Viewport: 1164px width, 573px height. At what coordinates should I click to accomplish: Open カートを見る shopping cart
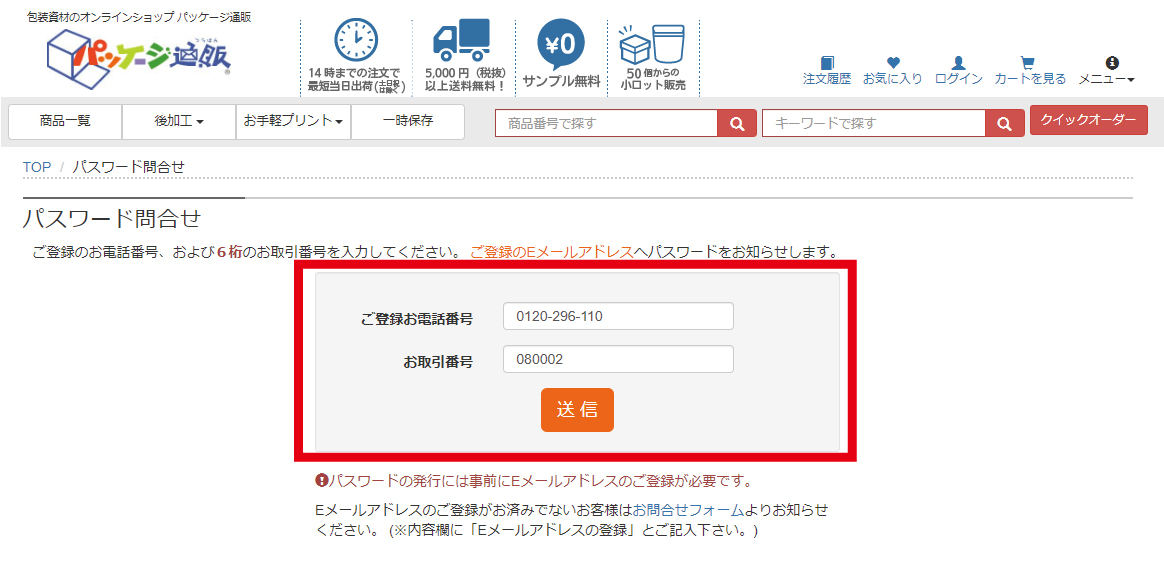coord(1029,64)
